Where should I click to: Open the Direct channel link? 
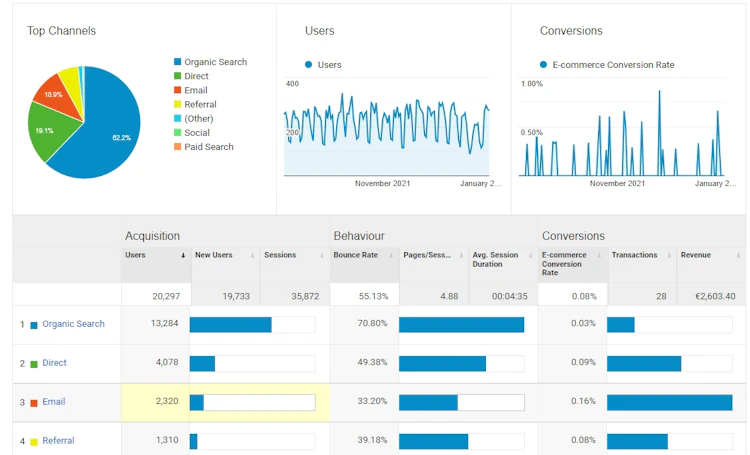pyautogui.click(x=55, y=363)
